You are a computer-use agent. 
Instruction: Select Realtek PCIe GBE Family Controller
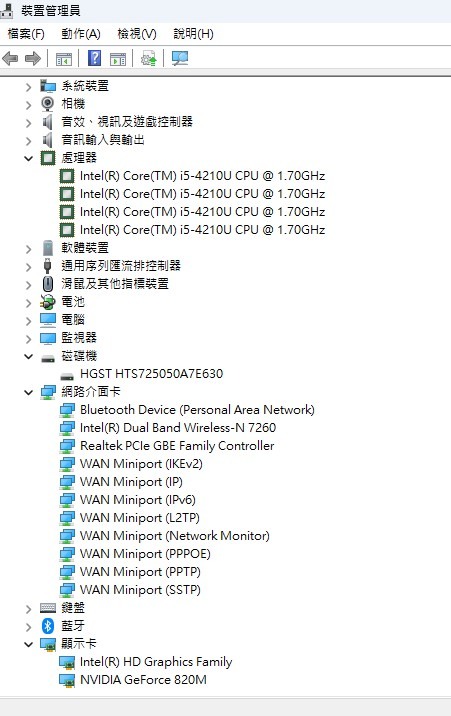pos(177,446)
